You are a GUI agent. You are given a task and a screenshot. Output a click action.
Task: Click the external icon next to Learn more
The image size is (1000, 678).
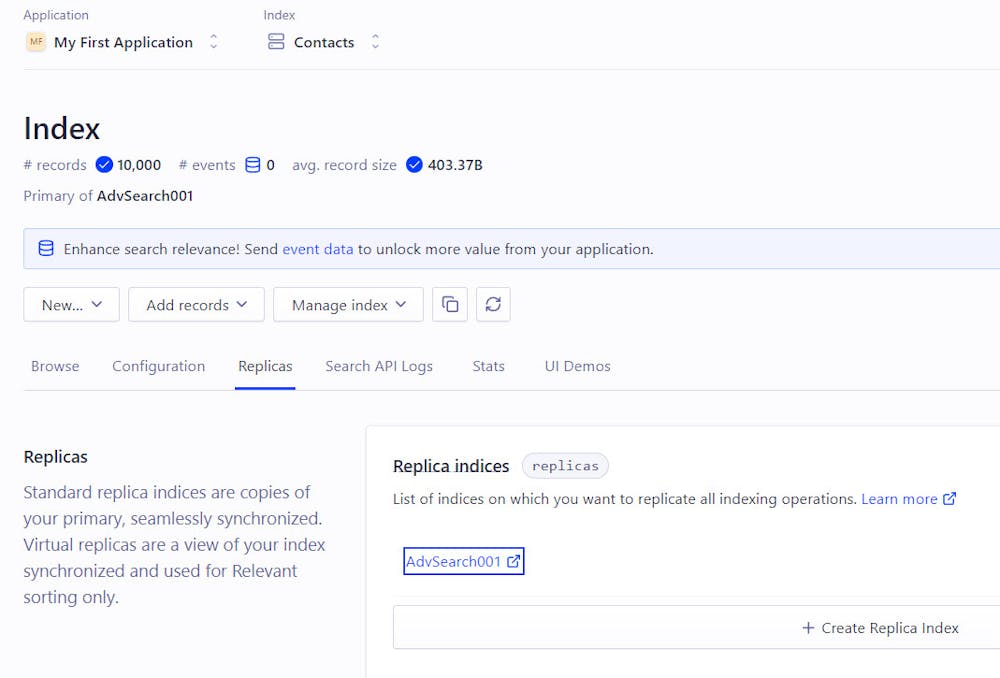point(950,498)
